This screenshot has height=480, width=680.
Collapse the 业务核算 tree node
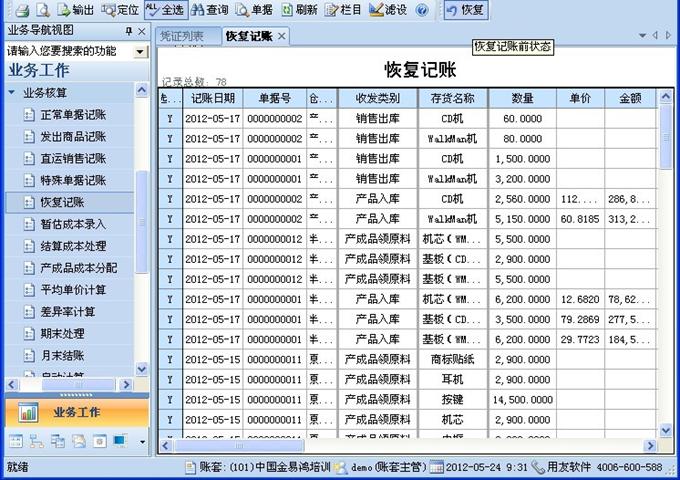(x=12, y=92)
